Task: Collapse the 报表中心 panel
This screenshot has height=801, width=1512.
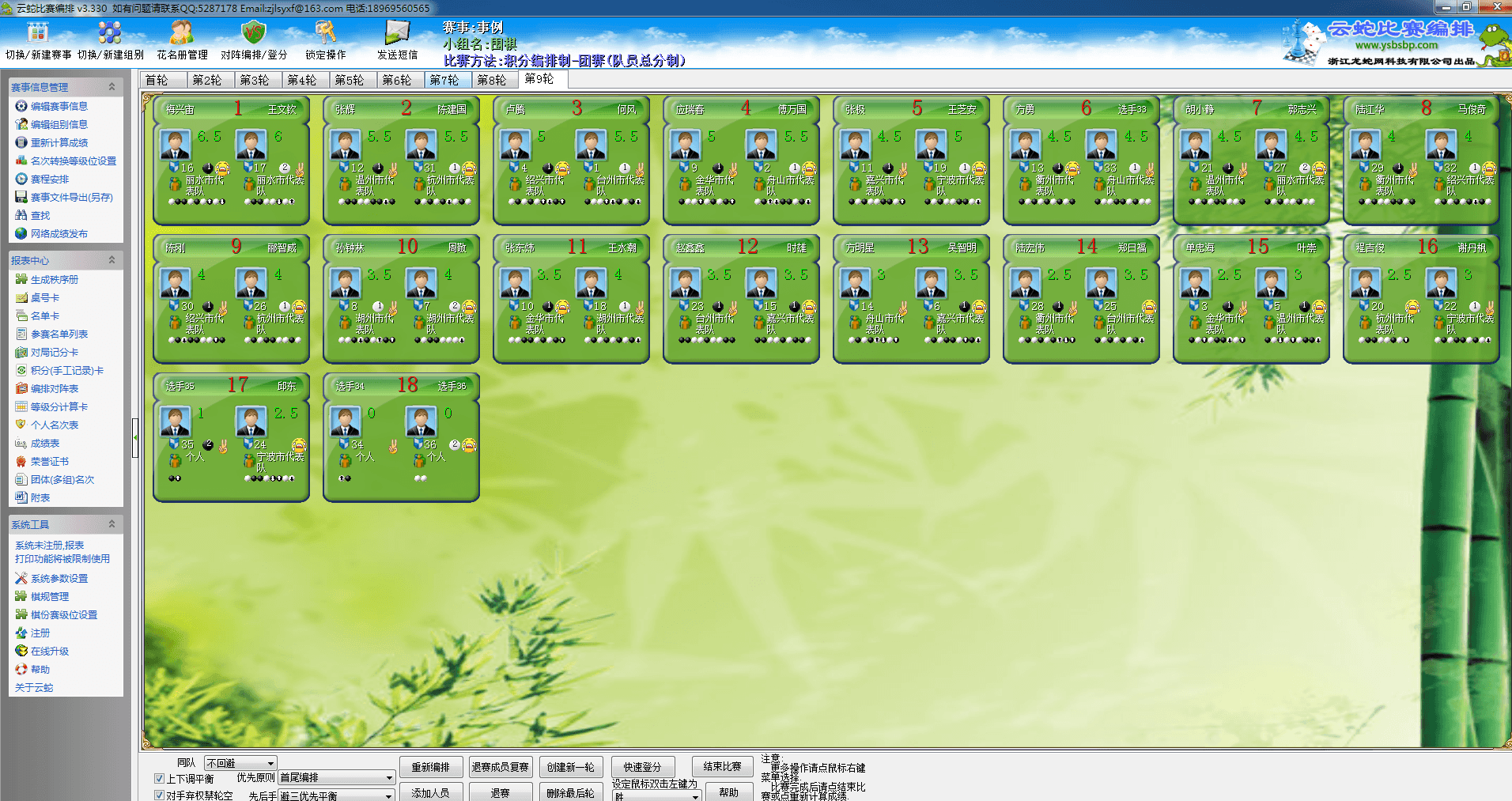Action: tap(112, 259)
